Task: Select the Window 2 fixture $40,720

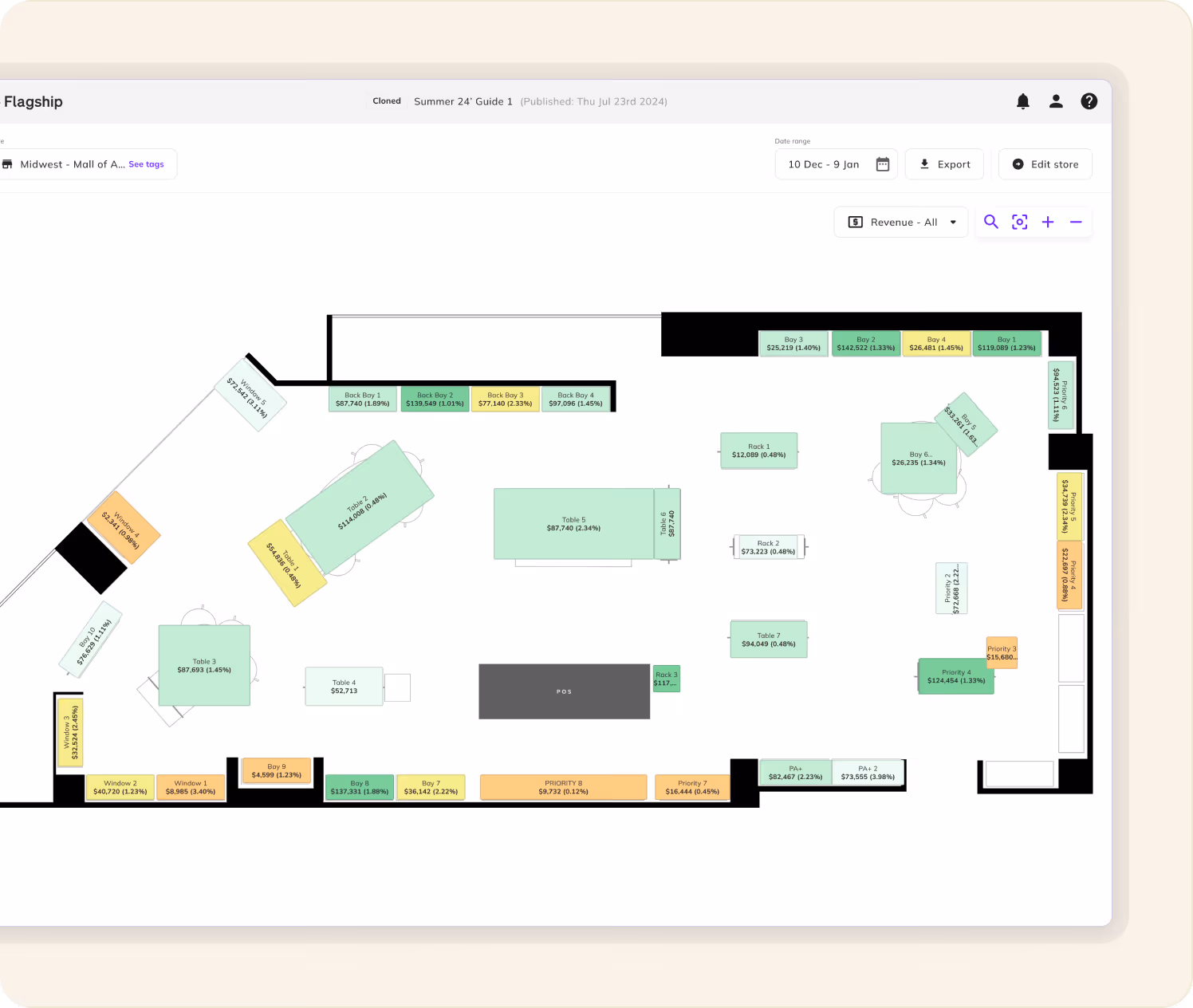Action: click(120, 787)
